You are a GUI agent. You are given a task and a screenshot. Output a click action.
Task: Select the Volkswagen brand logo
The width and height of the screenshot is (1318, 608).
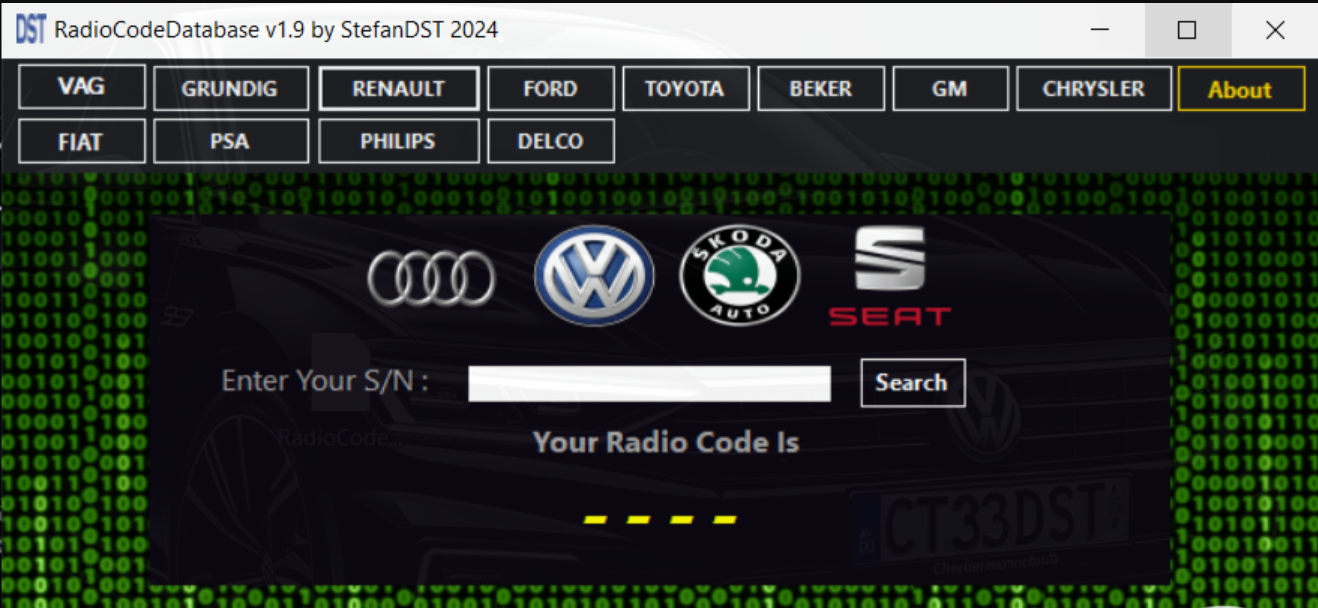(593, 274)
